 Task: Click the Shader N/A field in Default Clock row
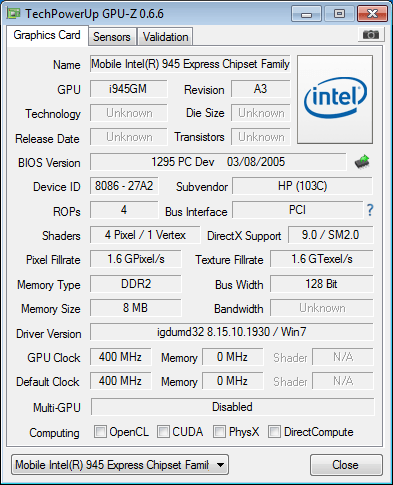(343, 381)
